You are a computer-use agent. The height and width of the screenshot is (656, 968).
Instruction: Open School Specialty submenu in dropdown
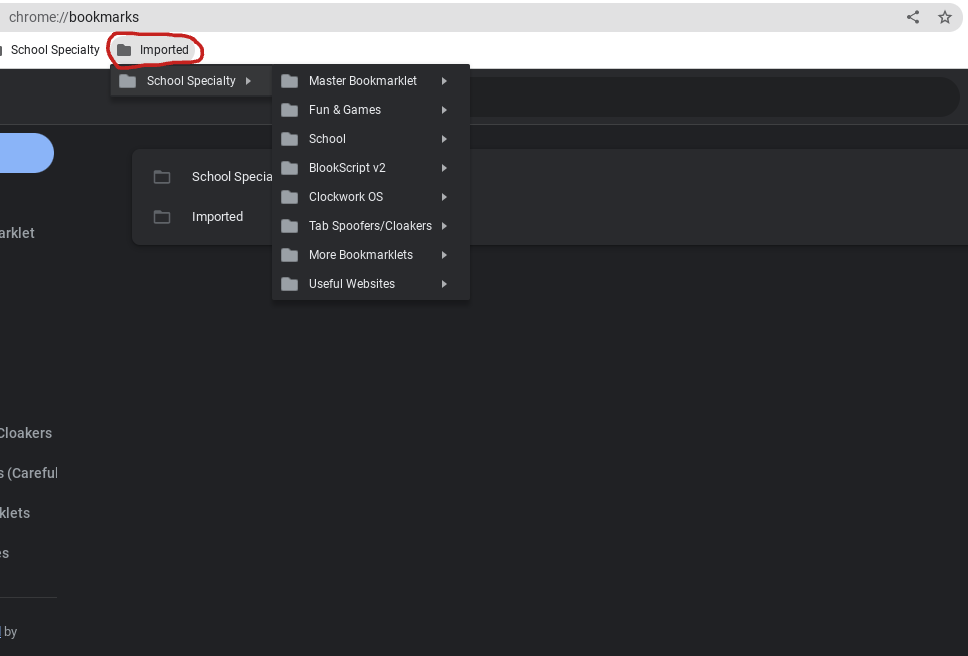pyautogui.click(x=191, y=81)
